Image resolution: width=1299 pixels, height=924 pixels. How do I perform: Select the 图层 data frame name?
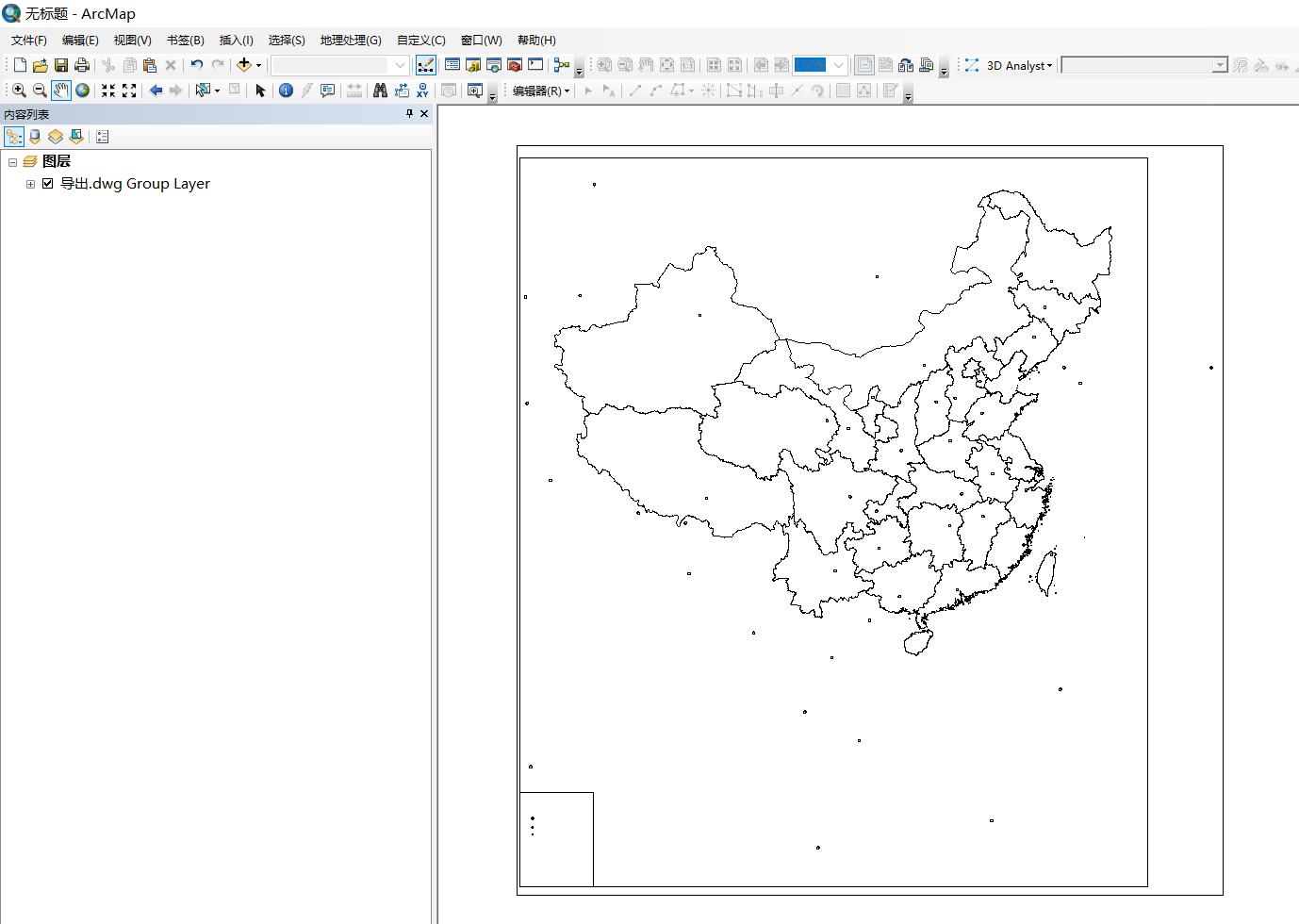pos(56,161)
